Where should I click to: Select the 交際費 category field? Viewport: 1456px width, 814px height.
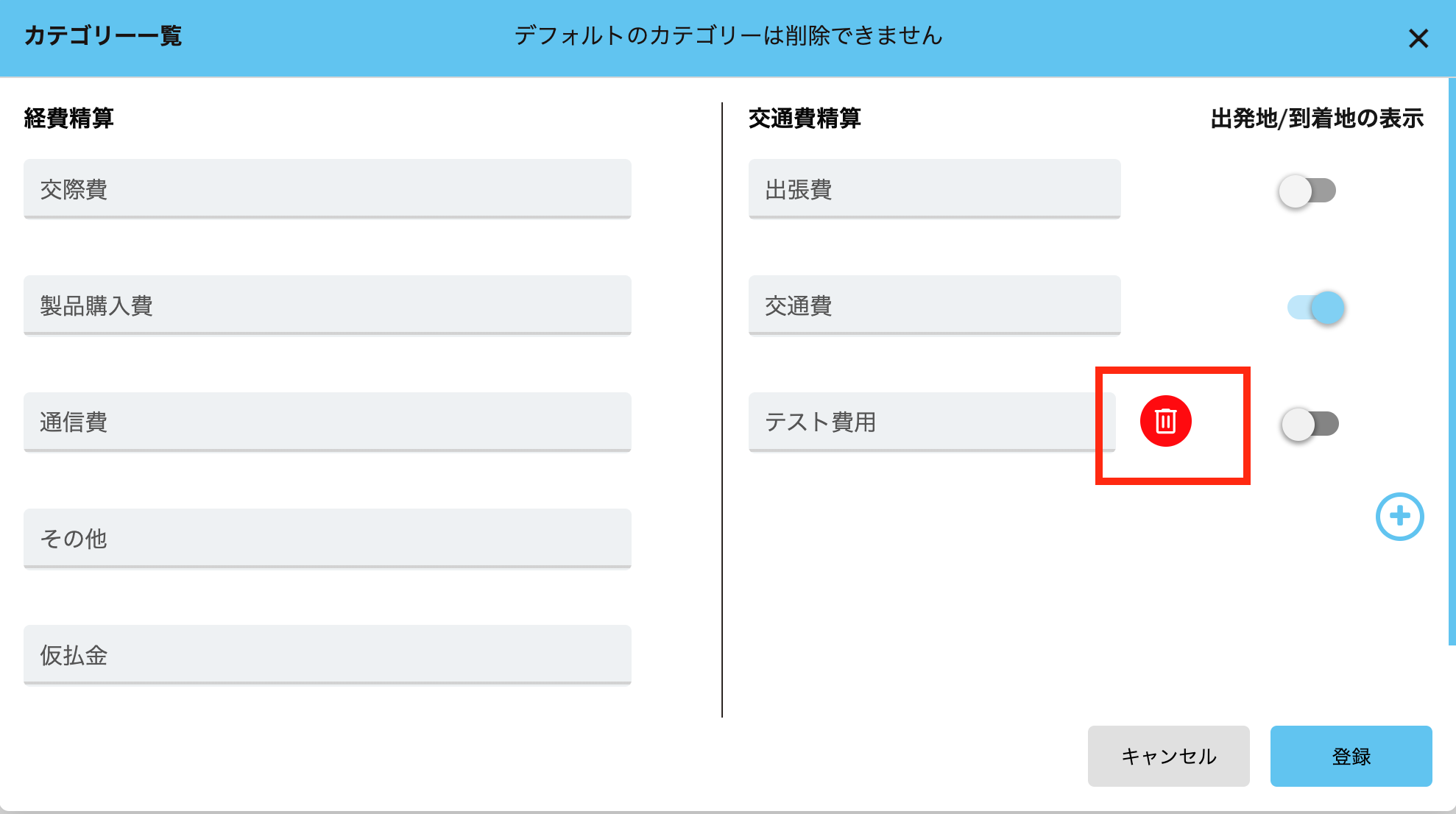pos(327,189)
